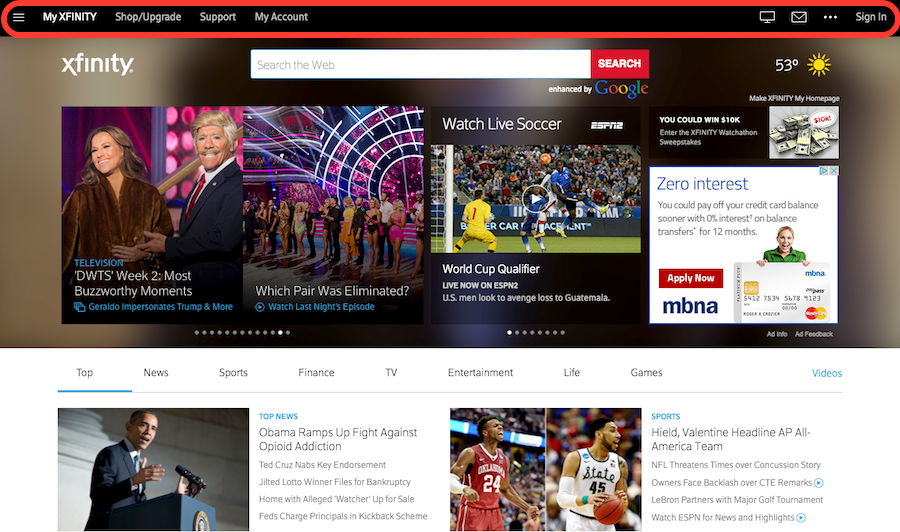The width and height of the screenshot is (900, 532).
Task: Click the enhanced by Google logo
Action: (622, 88)
